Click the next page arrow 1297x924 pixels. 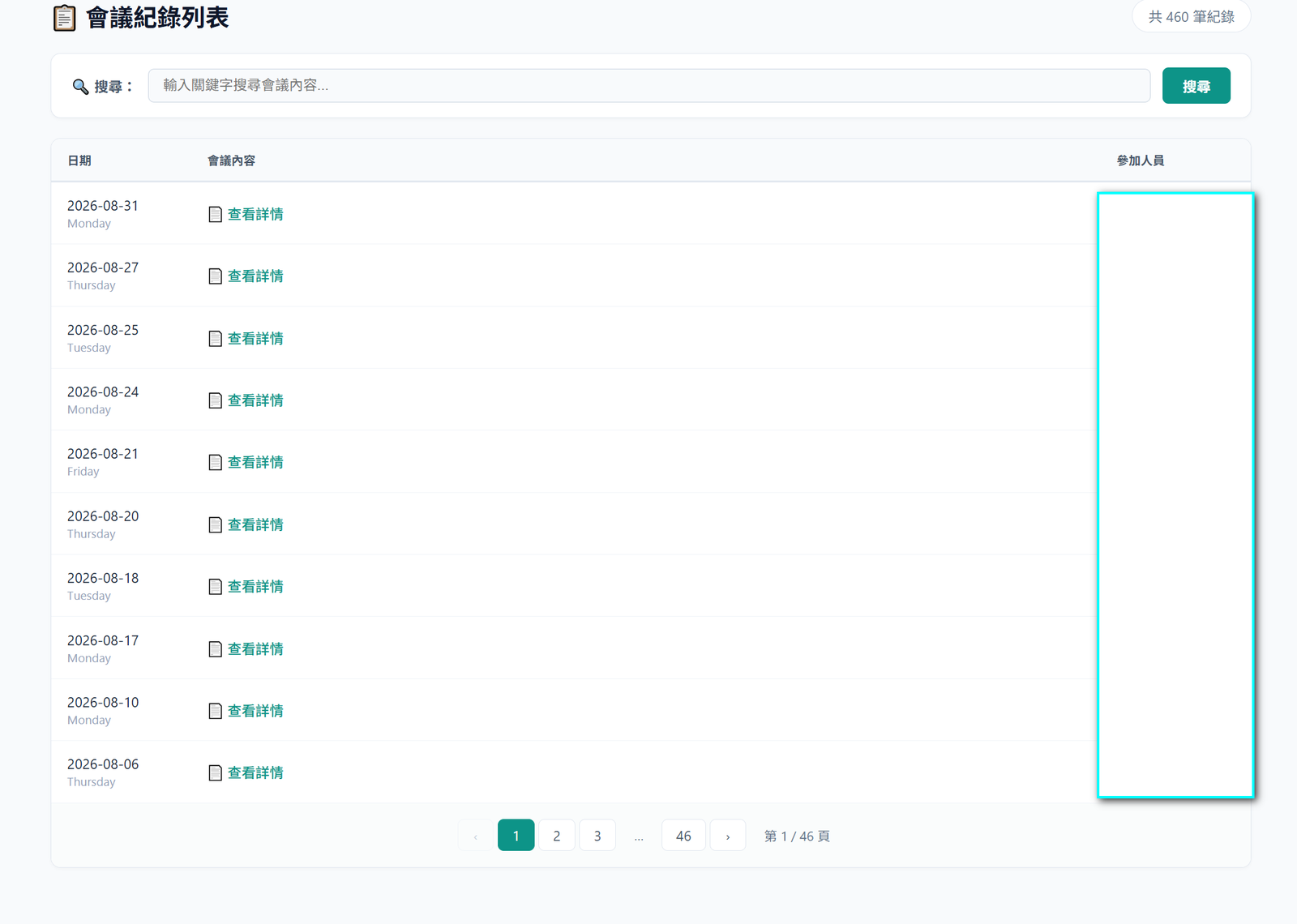click(x=728, y=836)
